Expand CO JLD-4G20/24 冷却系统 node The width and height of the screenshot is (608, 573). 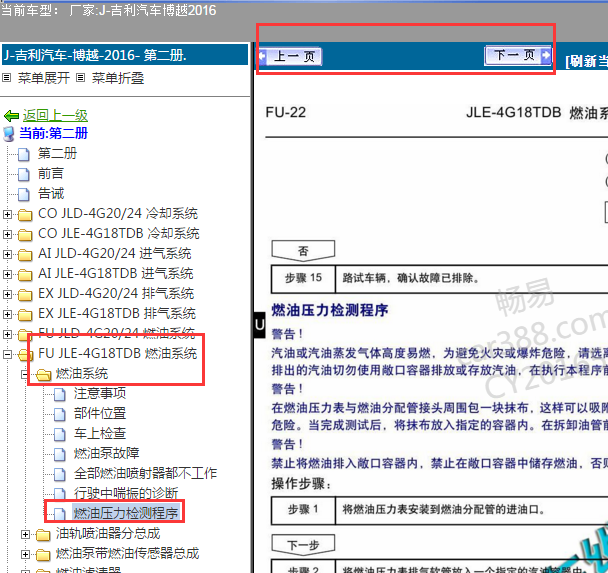pyautogui.click(x=7, y=214)
